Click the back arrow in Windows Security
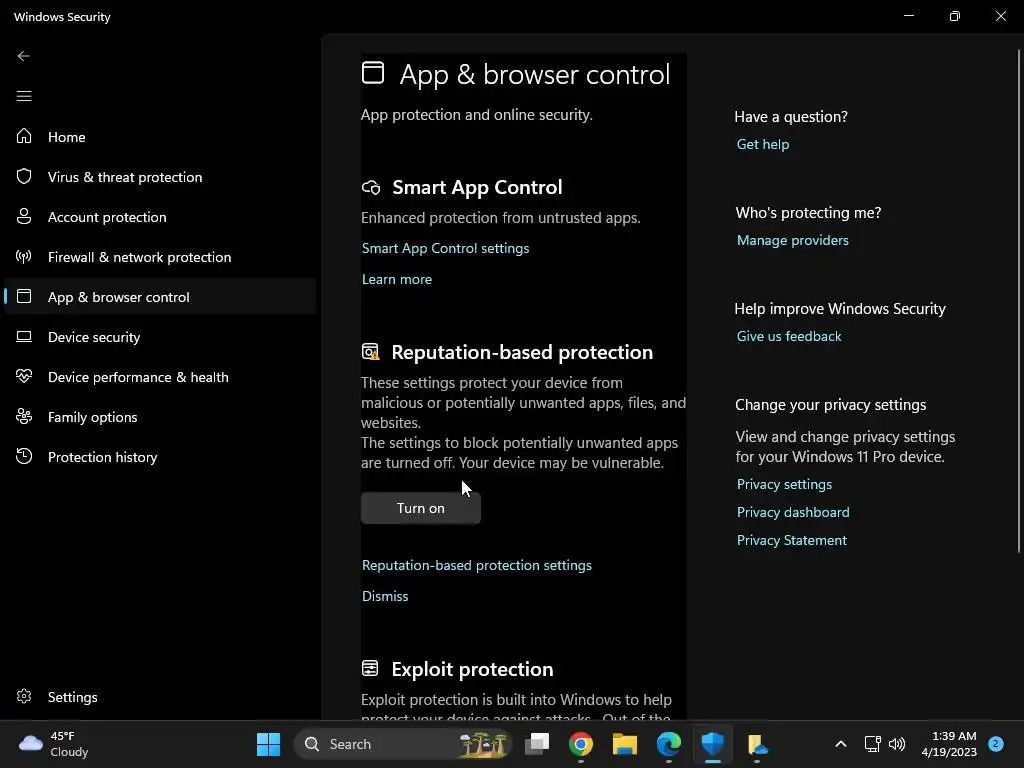This screenshot has width=1024, height=768. (x=24, y=56)
